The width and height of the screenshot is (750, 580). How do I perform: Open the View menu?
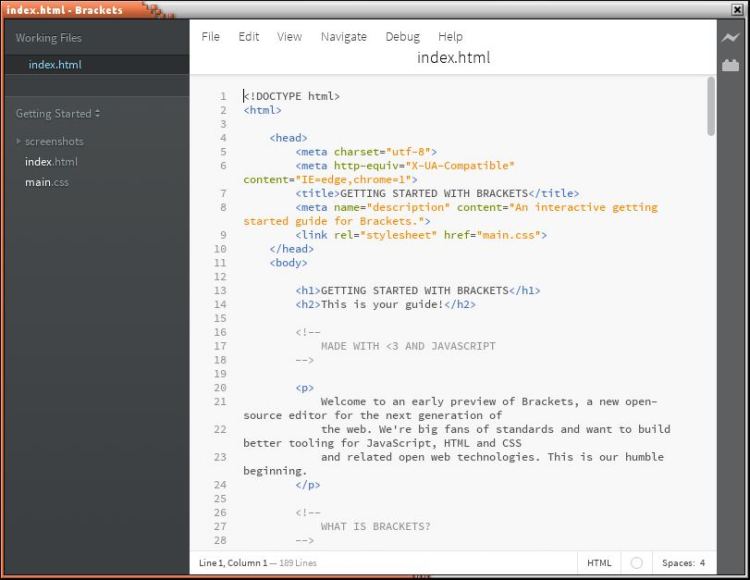point(289,37)
